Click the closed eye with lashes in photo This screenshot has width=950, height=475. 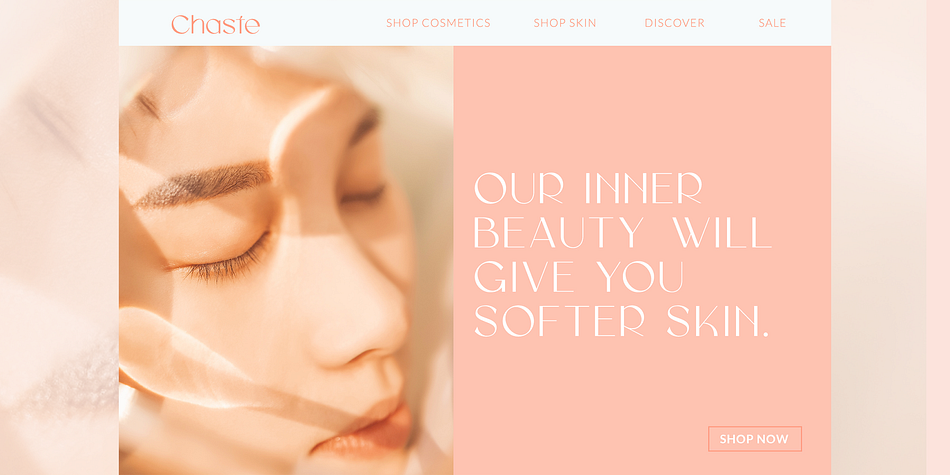(x=227, y=261)
